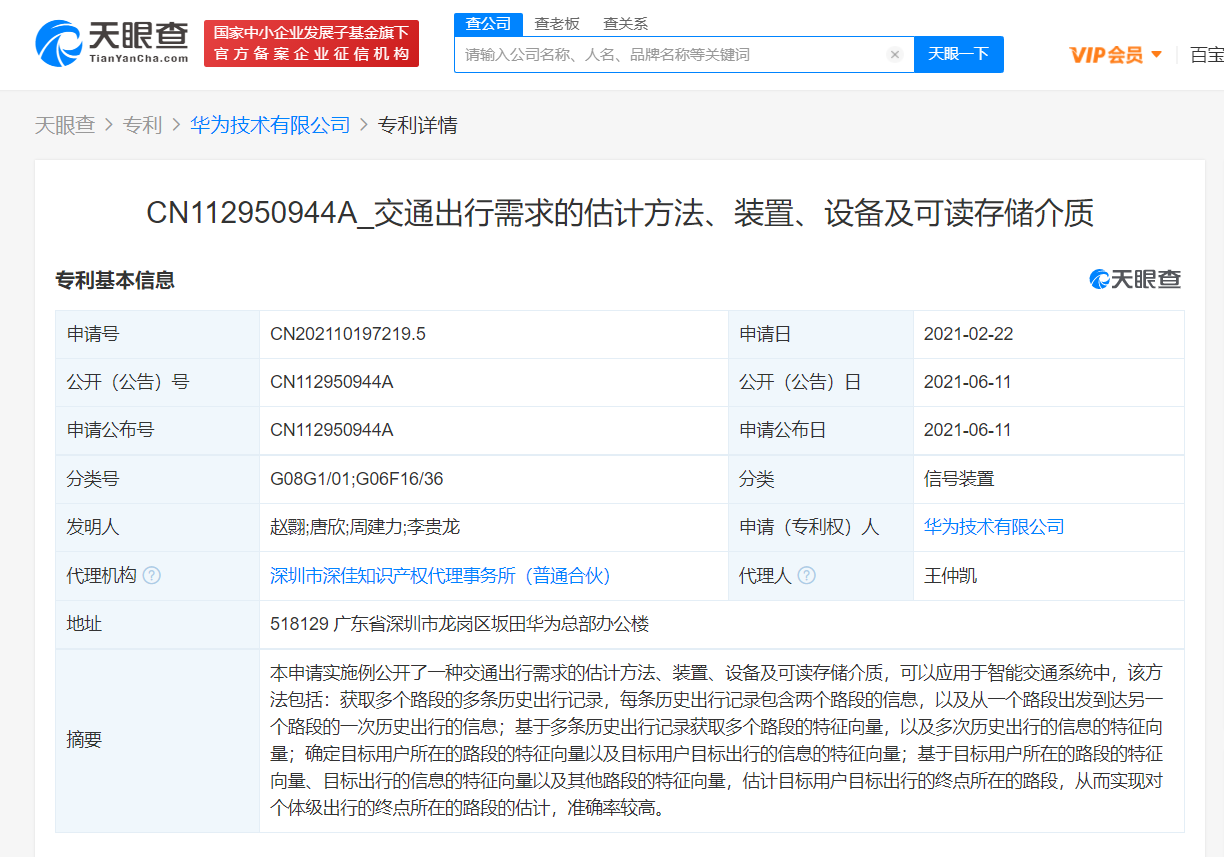Select the date in the 申请公布日 row
The height and width of the screenshot is (857, 1224).
(x=968, y=430)
